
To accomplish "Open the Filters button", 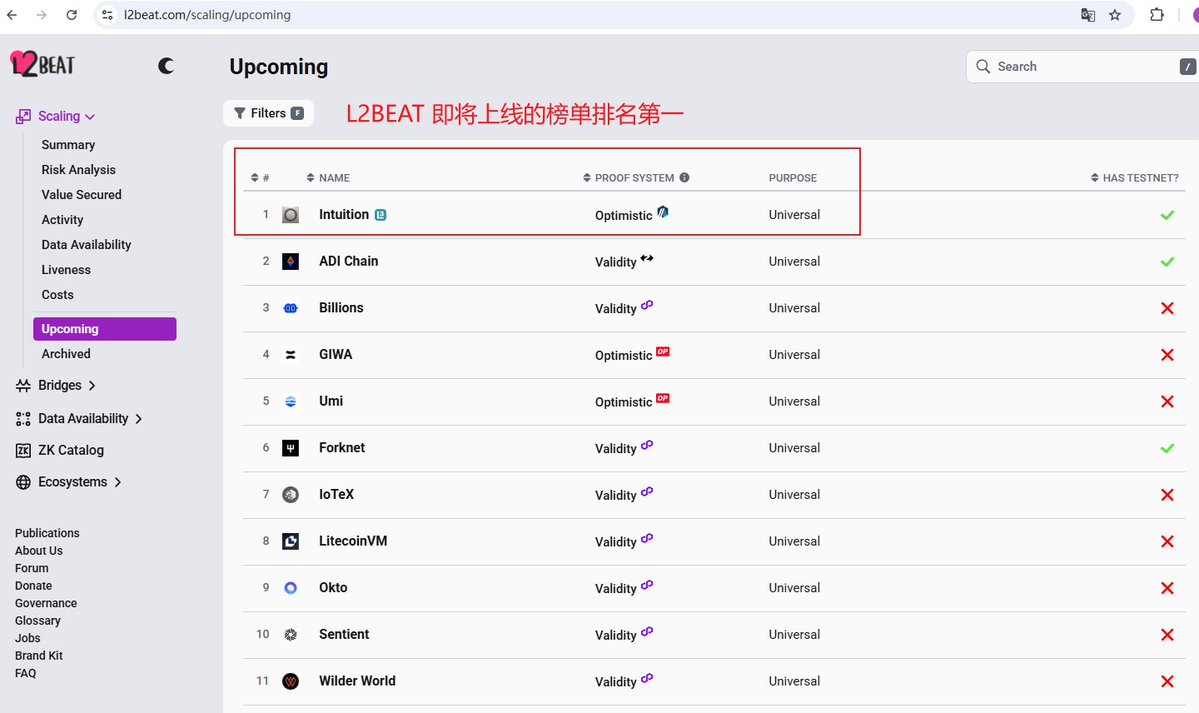I will tap(268, 114).
